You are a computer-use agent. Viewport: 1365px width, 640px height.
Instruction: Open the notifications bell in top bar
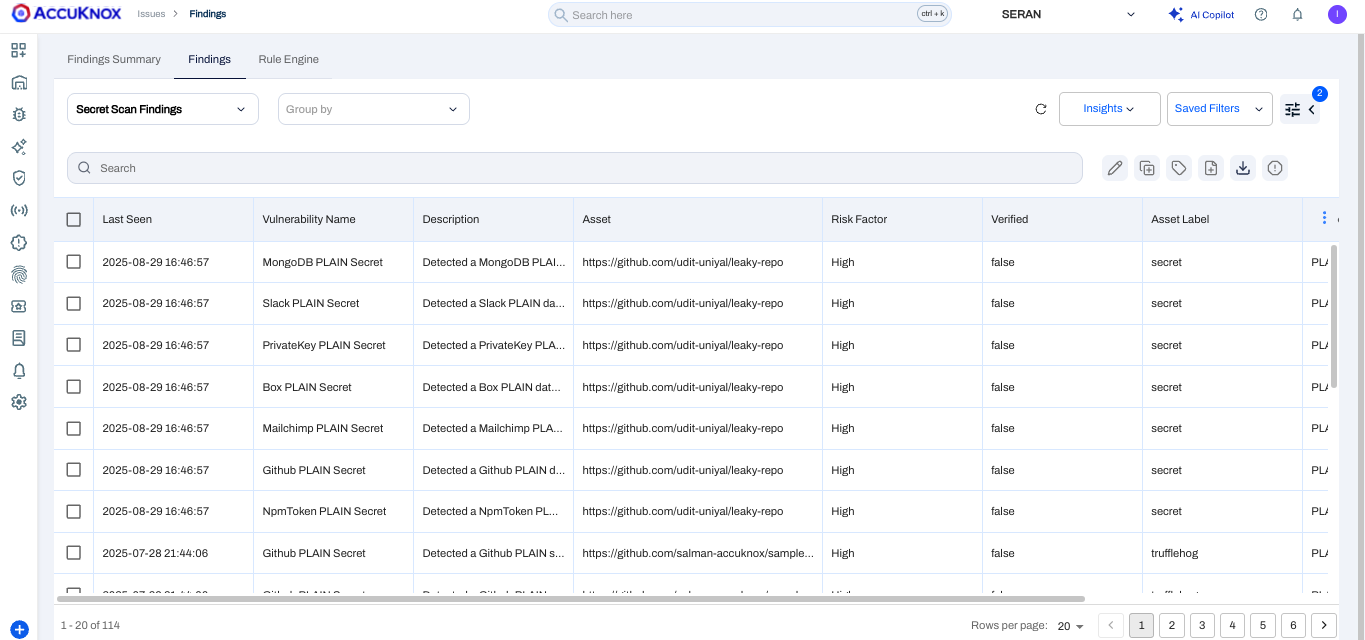click(x=1297, y=15)
